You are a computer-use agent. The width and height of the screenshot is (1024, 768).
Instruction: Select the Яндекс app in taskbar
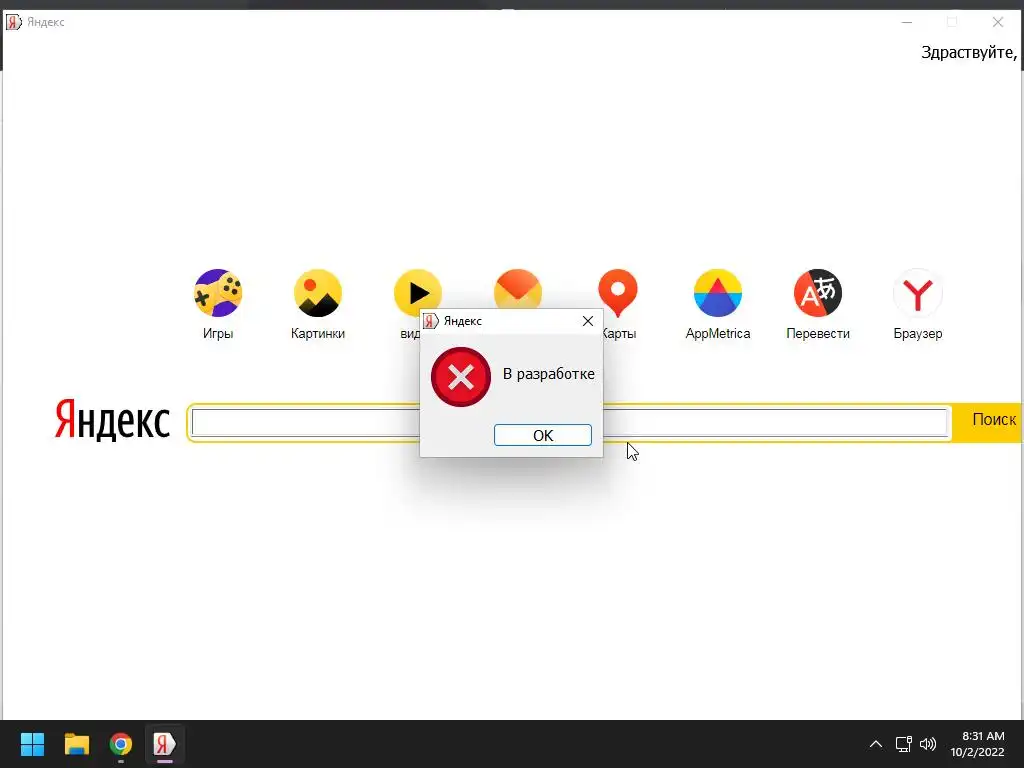165,744
